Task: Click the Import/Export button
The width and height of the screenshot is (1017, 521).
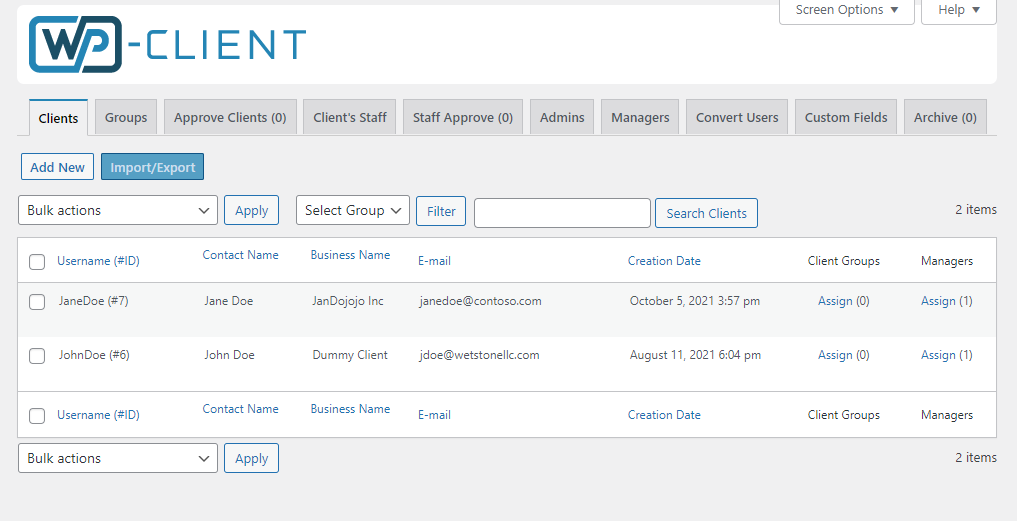Action: pos(152,167)
